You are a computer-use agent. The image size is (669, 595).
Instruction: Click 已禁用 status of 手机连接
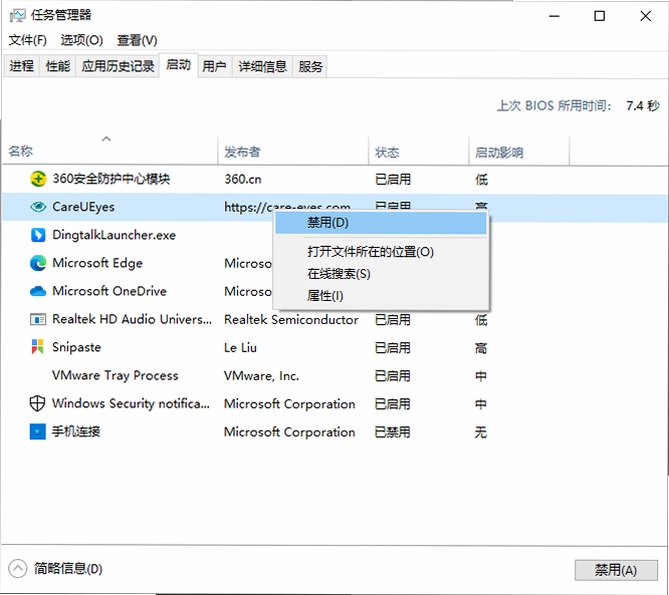[x=393, y=432]
